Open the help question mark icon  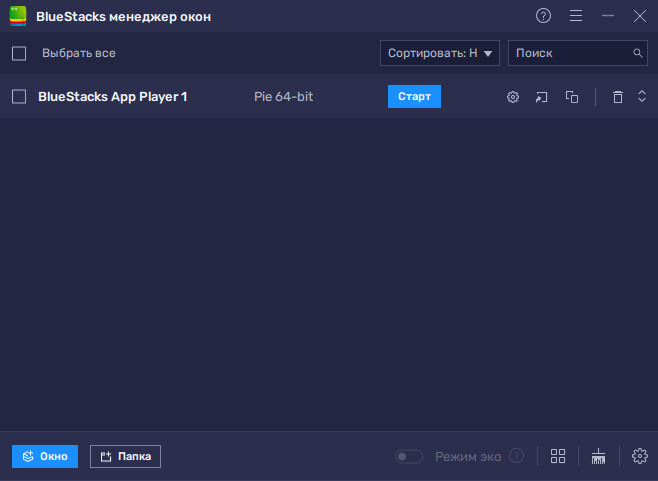[x=543, y=16]
